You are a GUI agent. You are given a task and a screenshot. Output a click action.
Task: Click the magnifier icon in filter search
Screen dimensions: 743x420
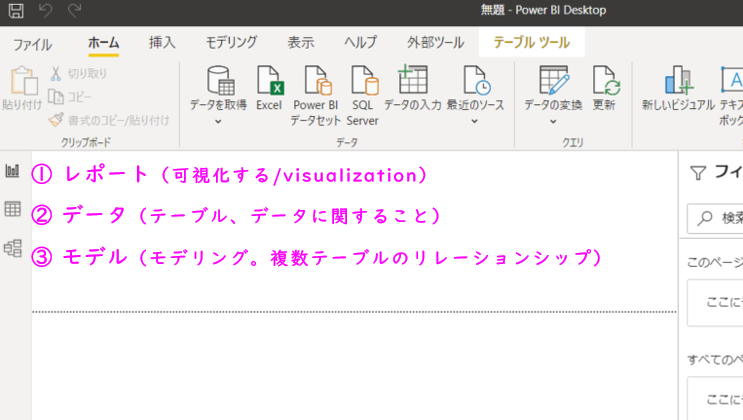[705, 218]
